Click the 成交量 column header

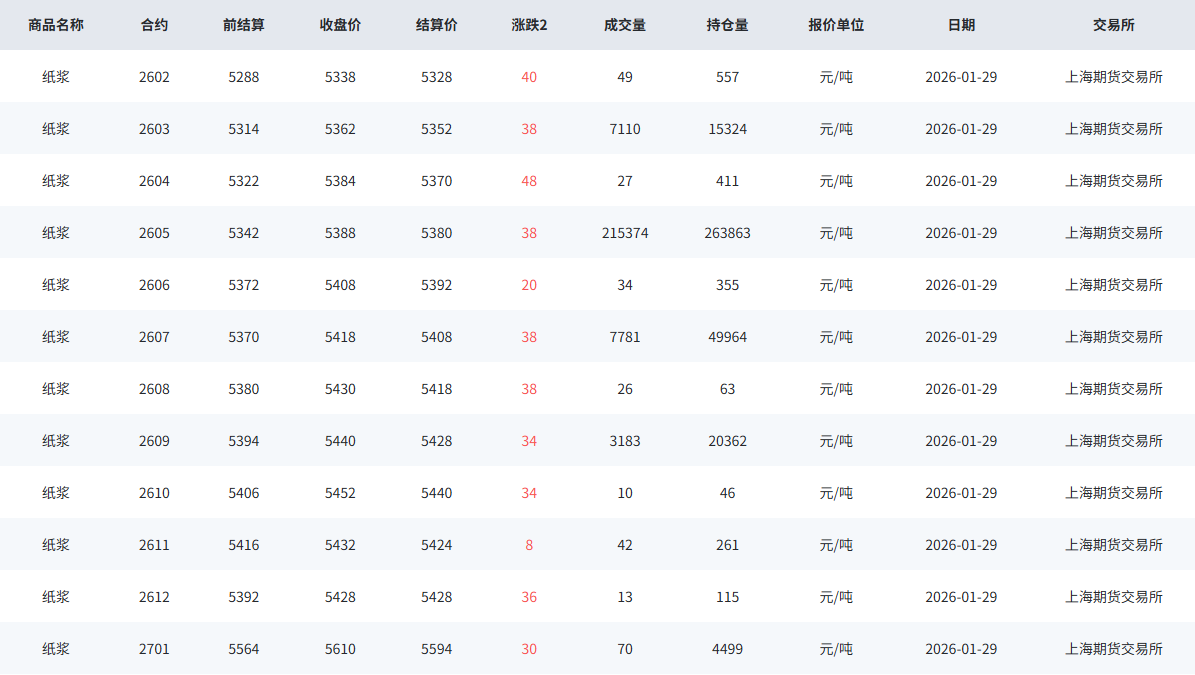click(625, 25)
